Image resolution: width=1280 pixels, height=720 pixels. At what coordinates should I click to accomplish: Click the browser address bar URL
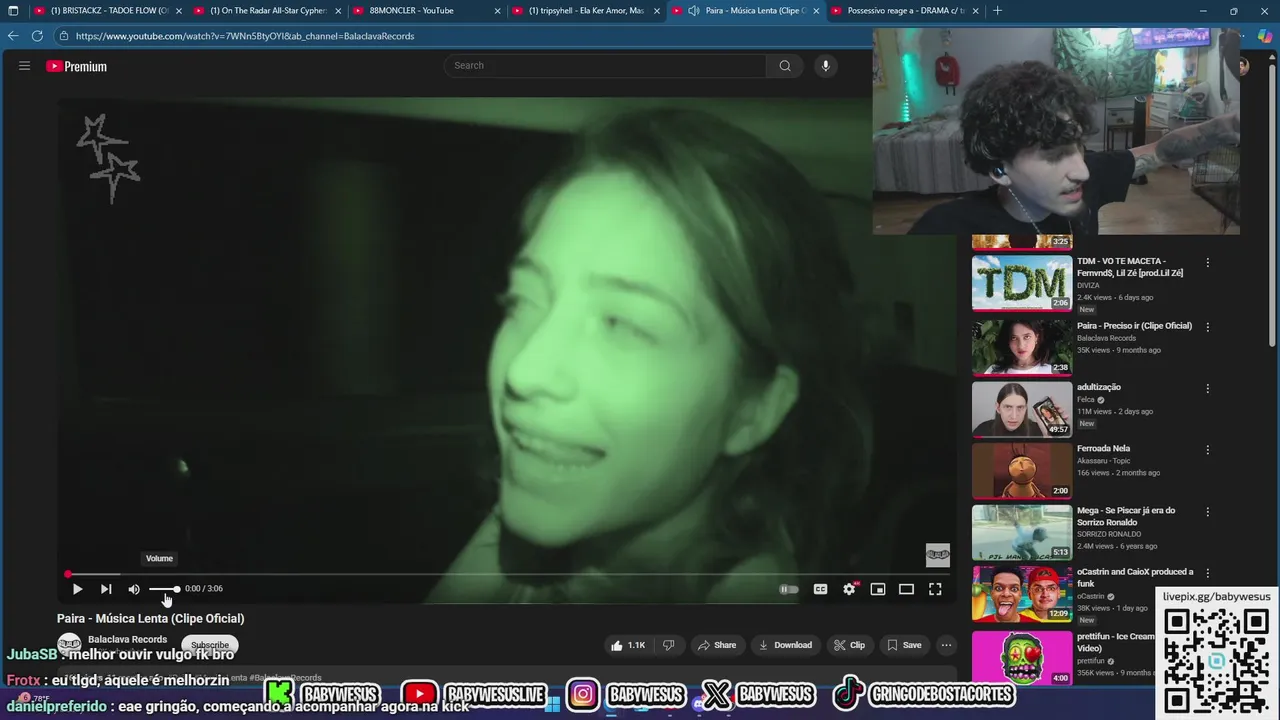[x=245, y=36]
